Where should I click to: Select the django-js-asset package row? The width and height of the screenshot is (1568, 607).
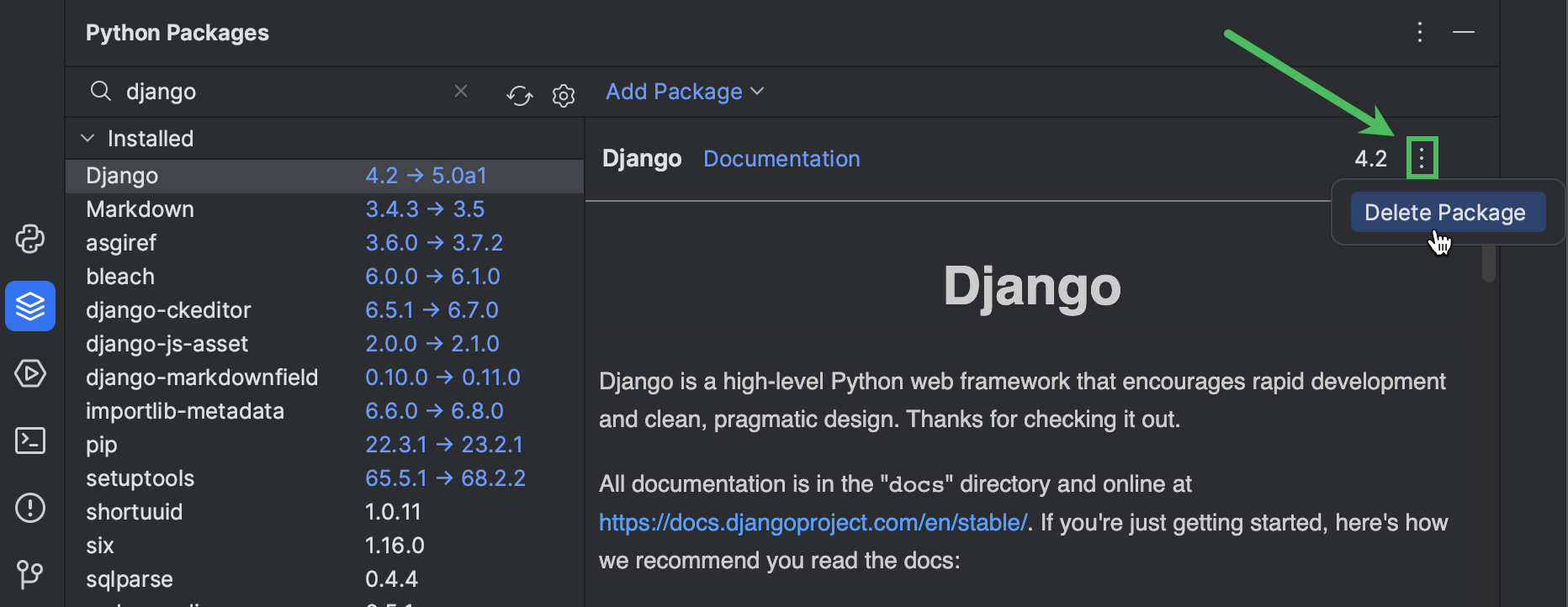click(x=325, y=344)
